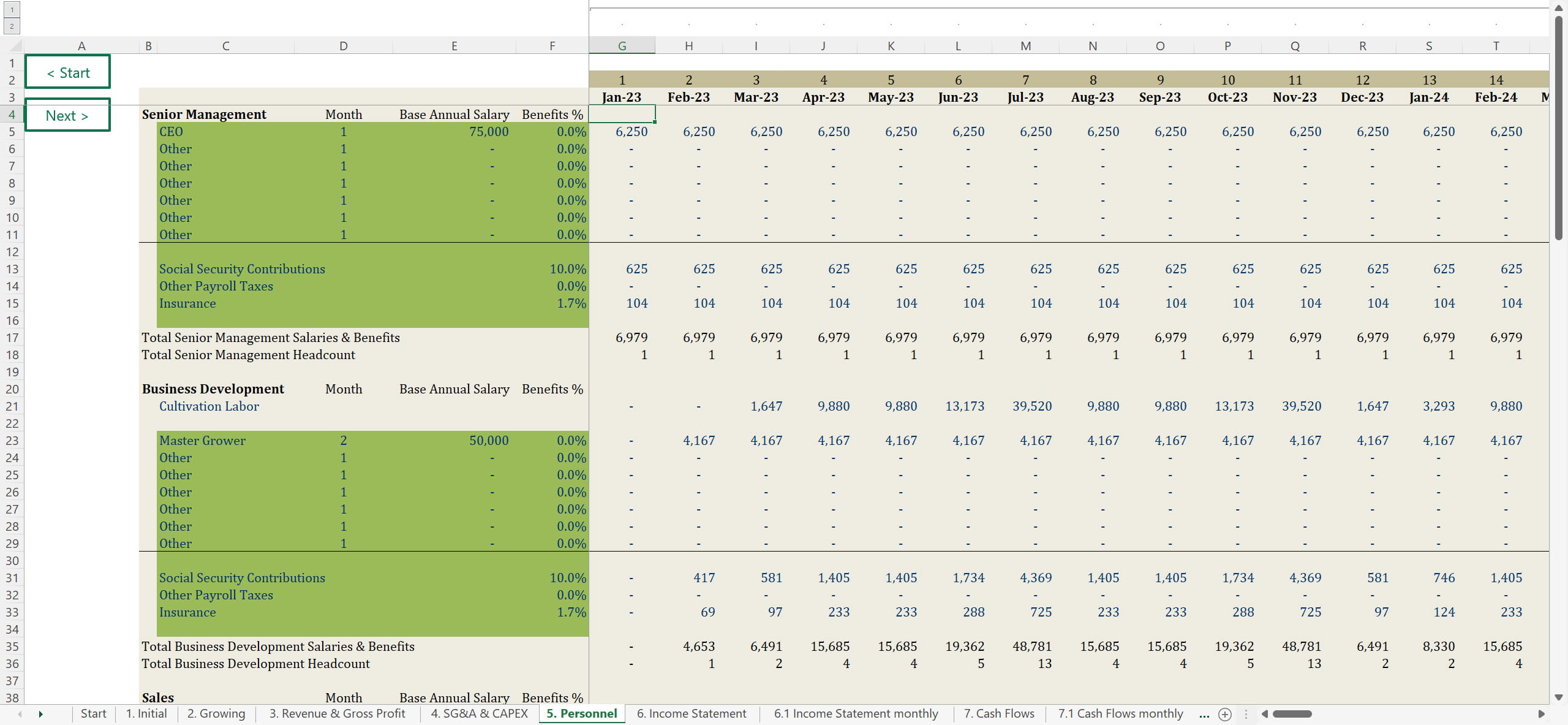Viewport: 1568px width, 725px height.
Task: Click the horizontal scrollbar thumb
Action: 1292,714
